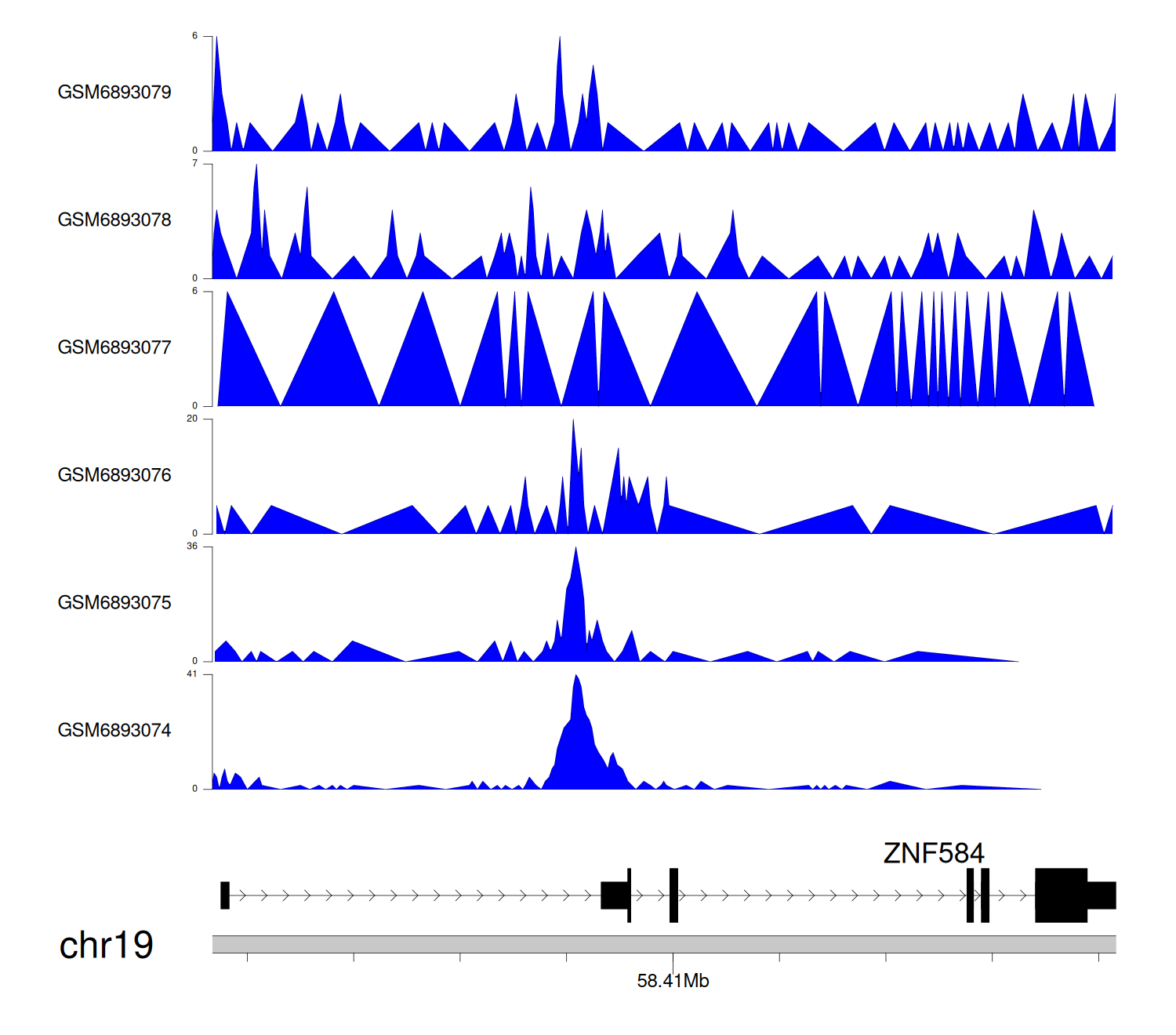The width and height of the screenshot is (1176, 1035).
Task: Select the GSM6893078 track label
Action: 114,220
